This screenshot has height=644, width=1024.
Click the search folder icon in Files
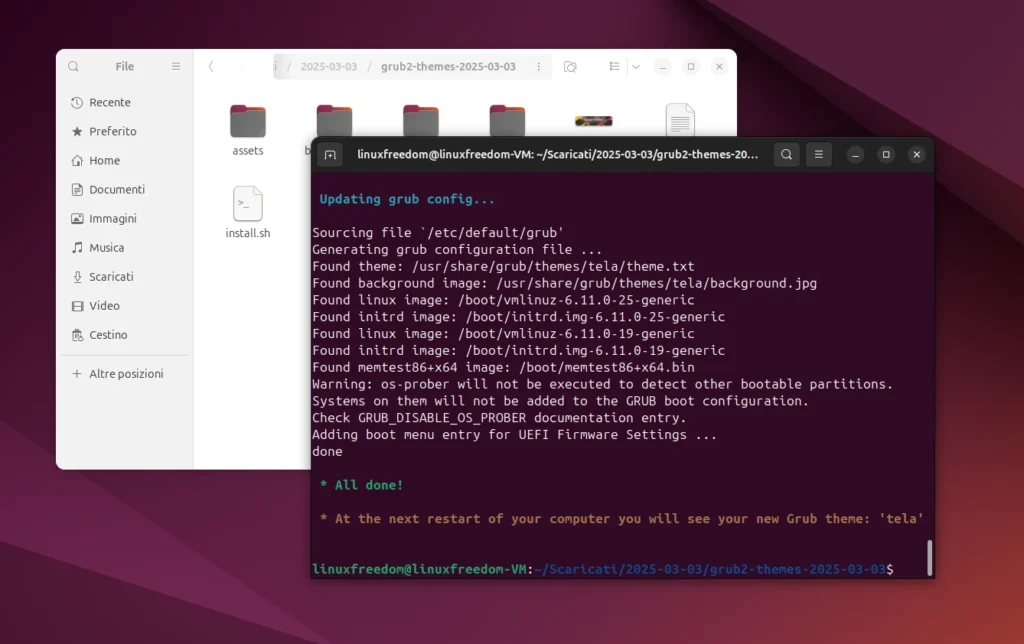[570, 67]
